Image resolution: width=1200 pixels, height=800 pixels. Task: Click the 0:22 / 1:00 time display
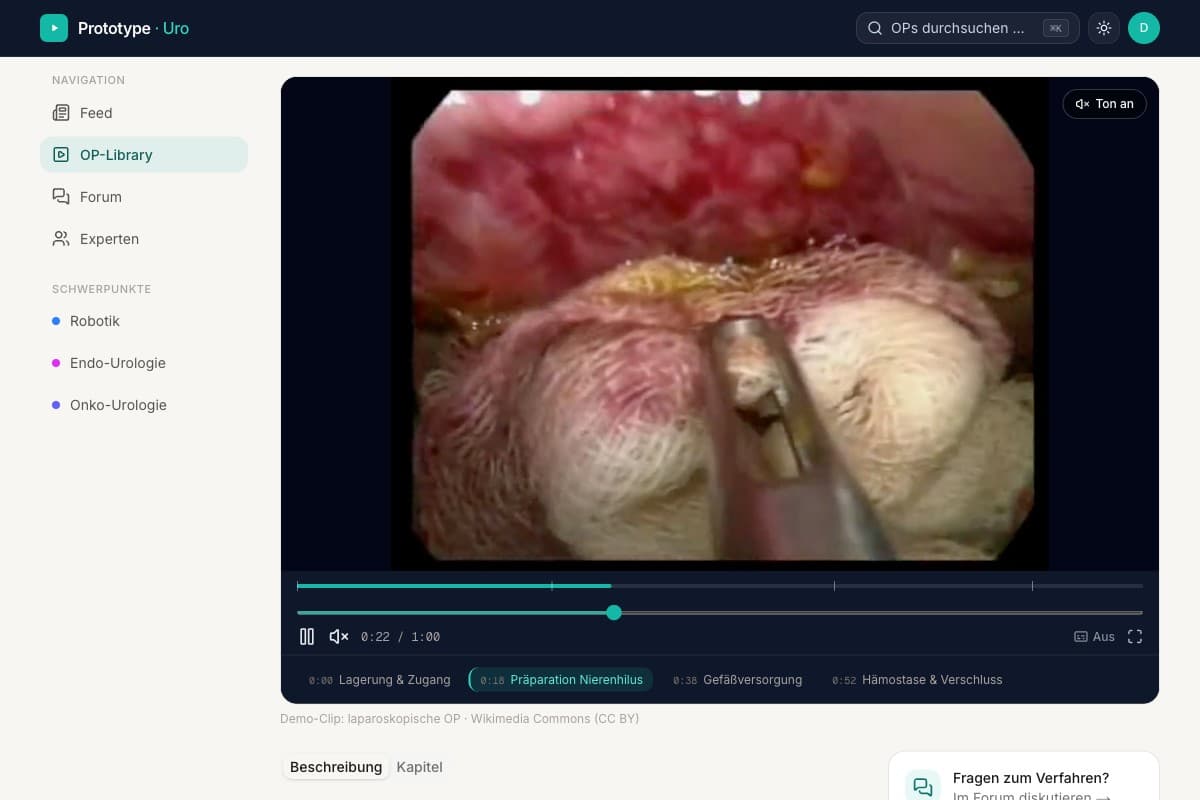400,637
